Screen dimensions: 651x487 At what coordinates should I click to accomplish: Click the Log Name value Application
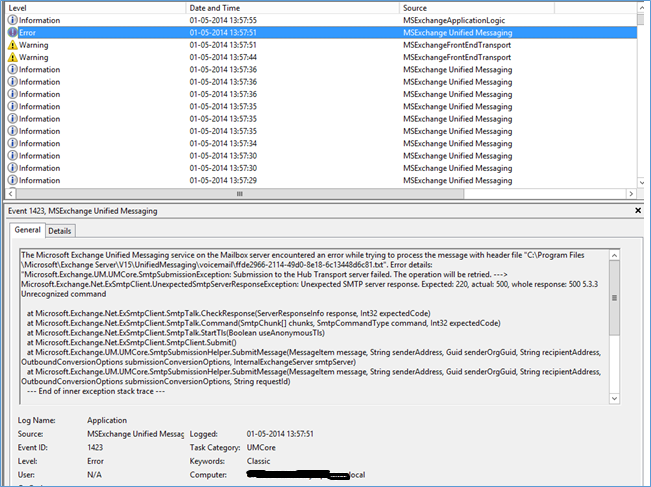click(x=107, y=420)
